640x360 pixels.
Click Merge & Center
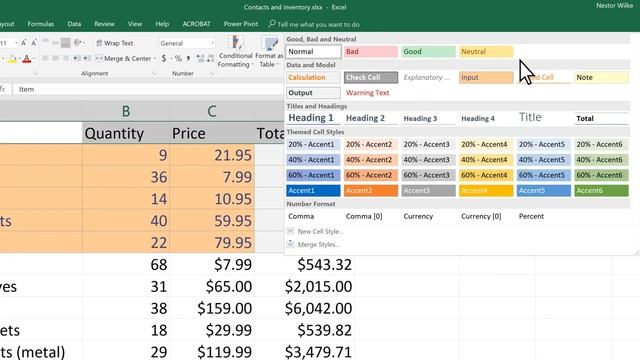123,58
